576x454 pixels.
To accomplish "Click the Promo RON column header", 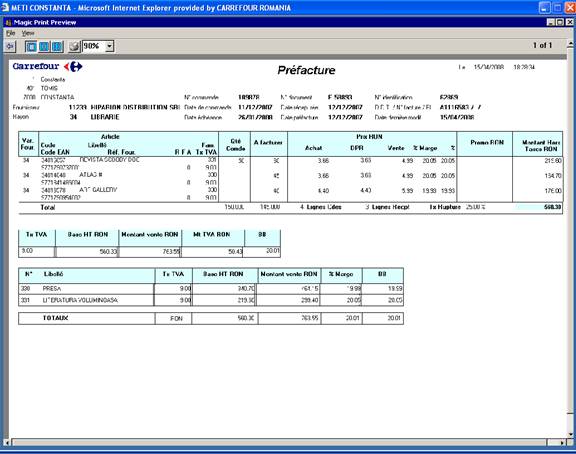I will (x=487, y=143).
